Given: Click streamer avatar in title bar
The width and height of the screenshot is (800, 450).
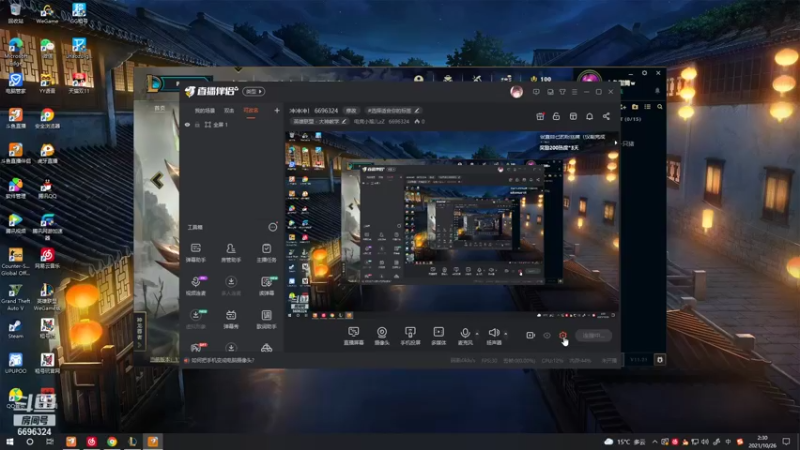Looking at the screenshot, I should pyautogui.click(x=516, y=92).
